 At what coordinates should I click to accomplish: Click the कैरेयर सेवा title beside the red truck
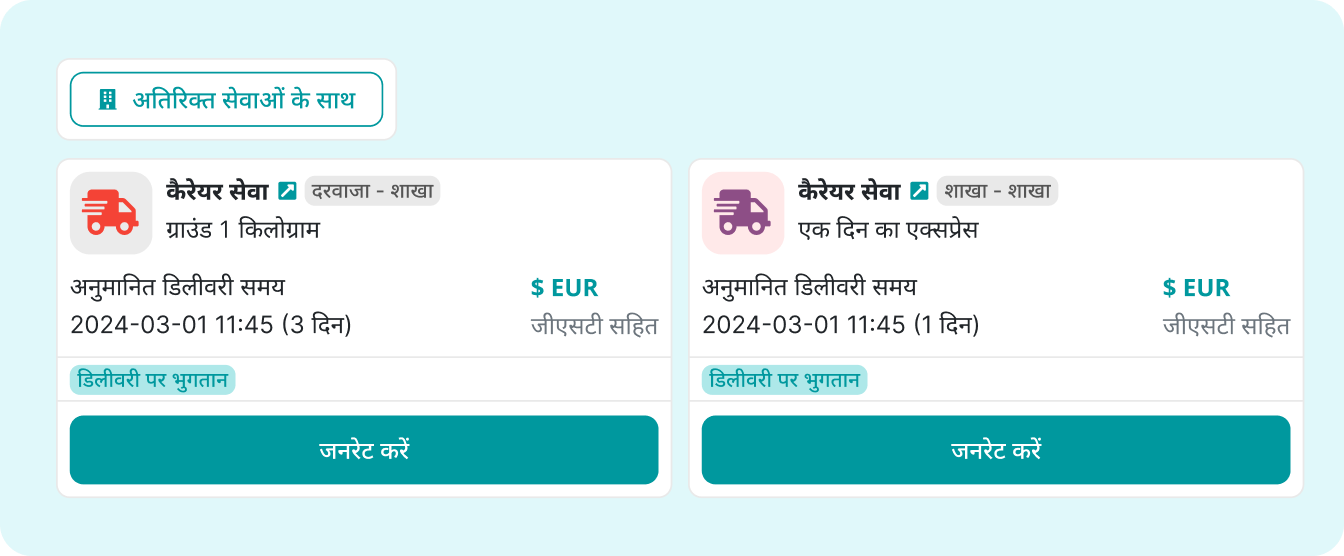point(217,191)
